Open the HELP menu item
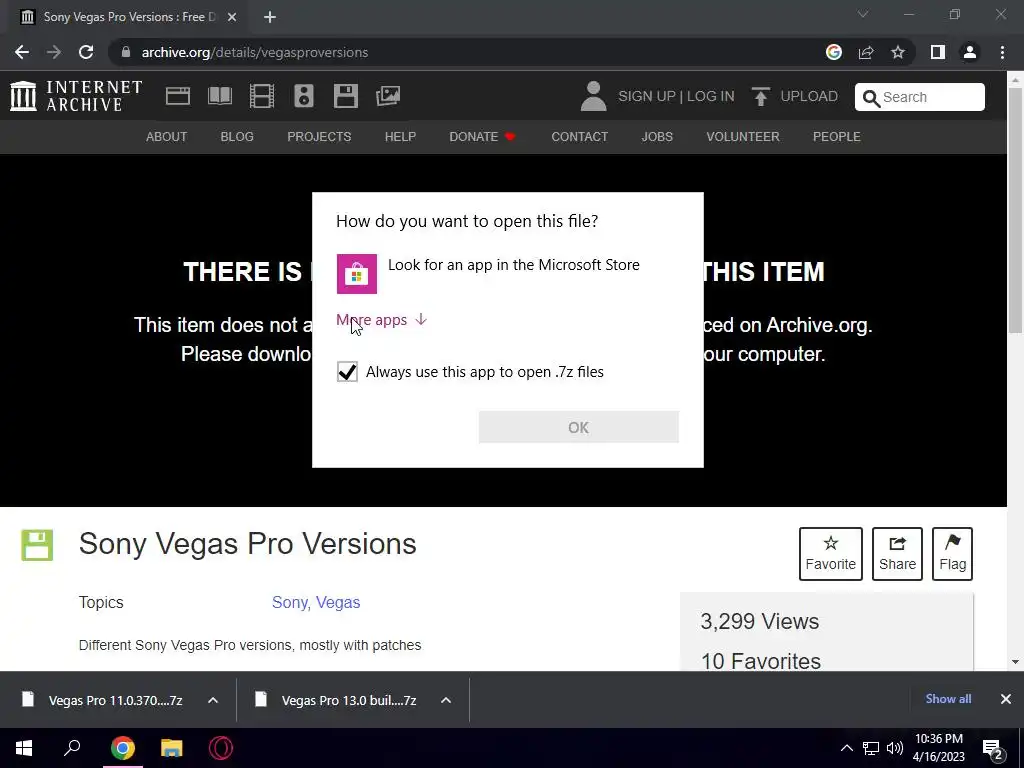The height and width of the screenshot is (768, 1024). 400,136
